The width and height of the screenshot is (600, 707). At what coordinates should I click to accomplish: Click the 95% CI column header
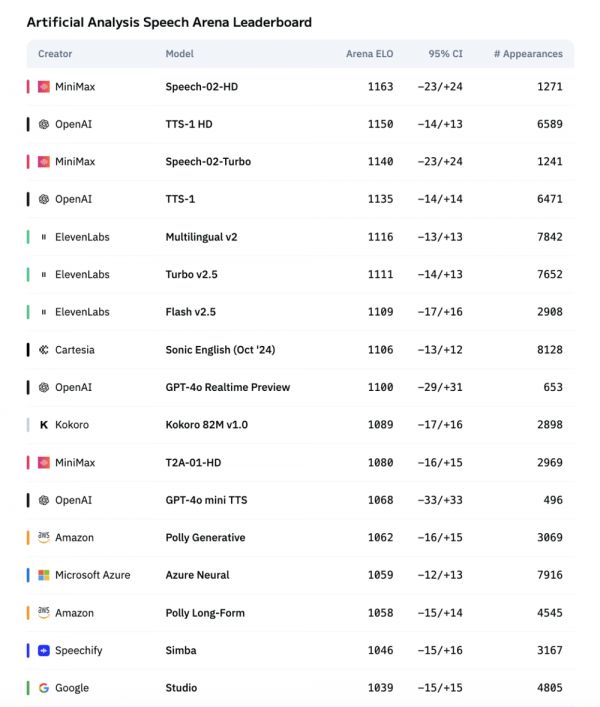pos(445,54)
